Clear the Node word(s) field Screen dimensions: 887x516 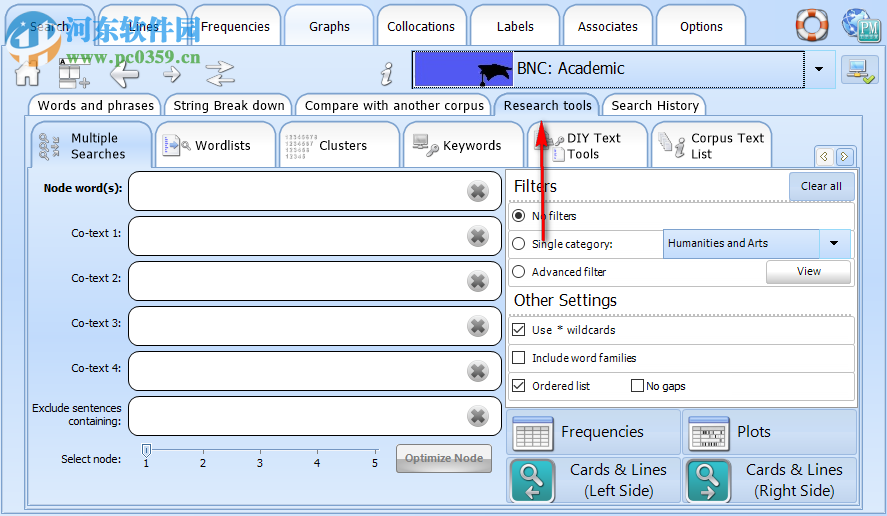pyautogui.click(x=478, y=191)
